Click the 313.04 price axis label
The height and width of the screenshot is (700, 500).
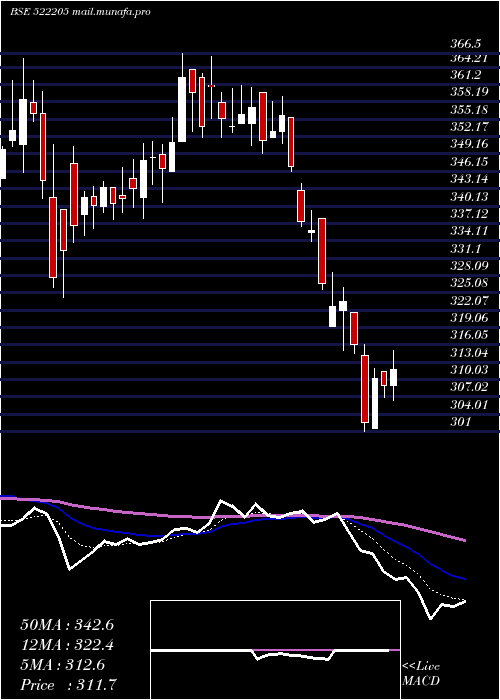coord(468,353)
